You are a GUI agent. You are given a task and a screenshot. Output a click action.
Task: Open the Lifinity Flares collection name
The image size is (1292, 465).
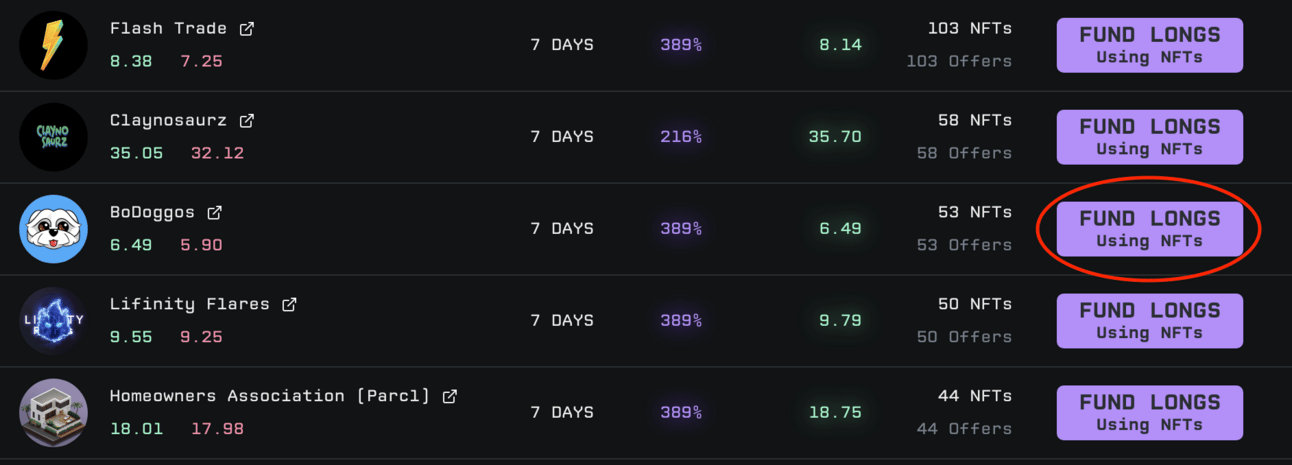pyautogui.click(x=189, y=304)
